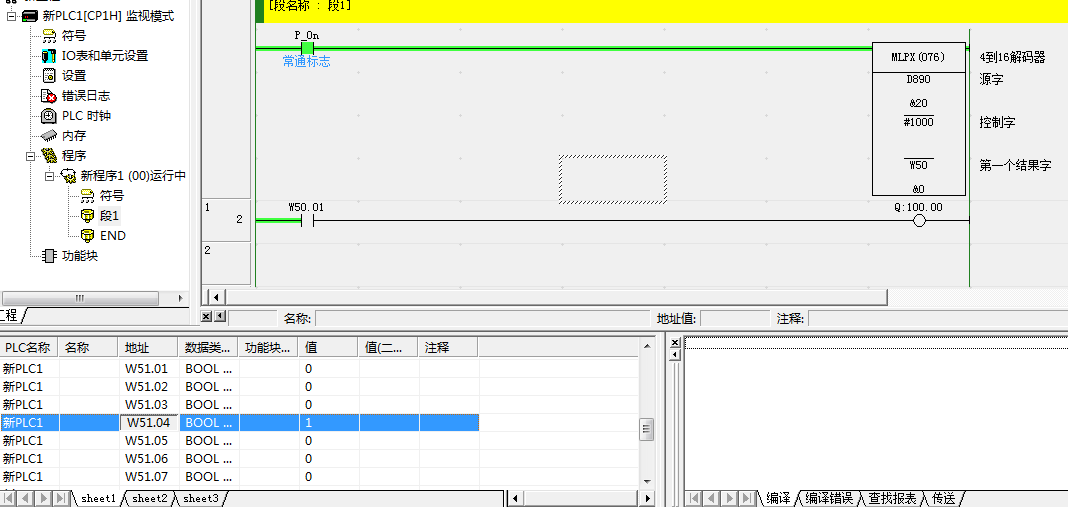Open the 错误日志 error log
Screen dimensions: 1068x507
pos(85,96)
